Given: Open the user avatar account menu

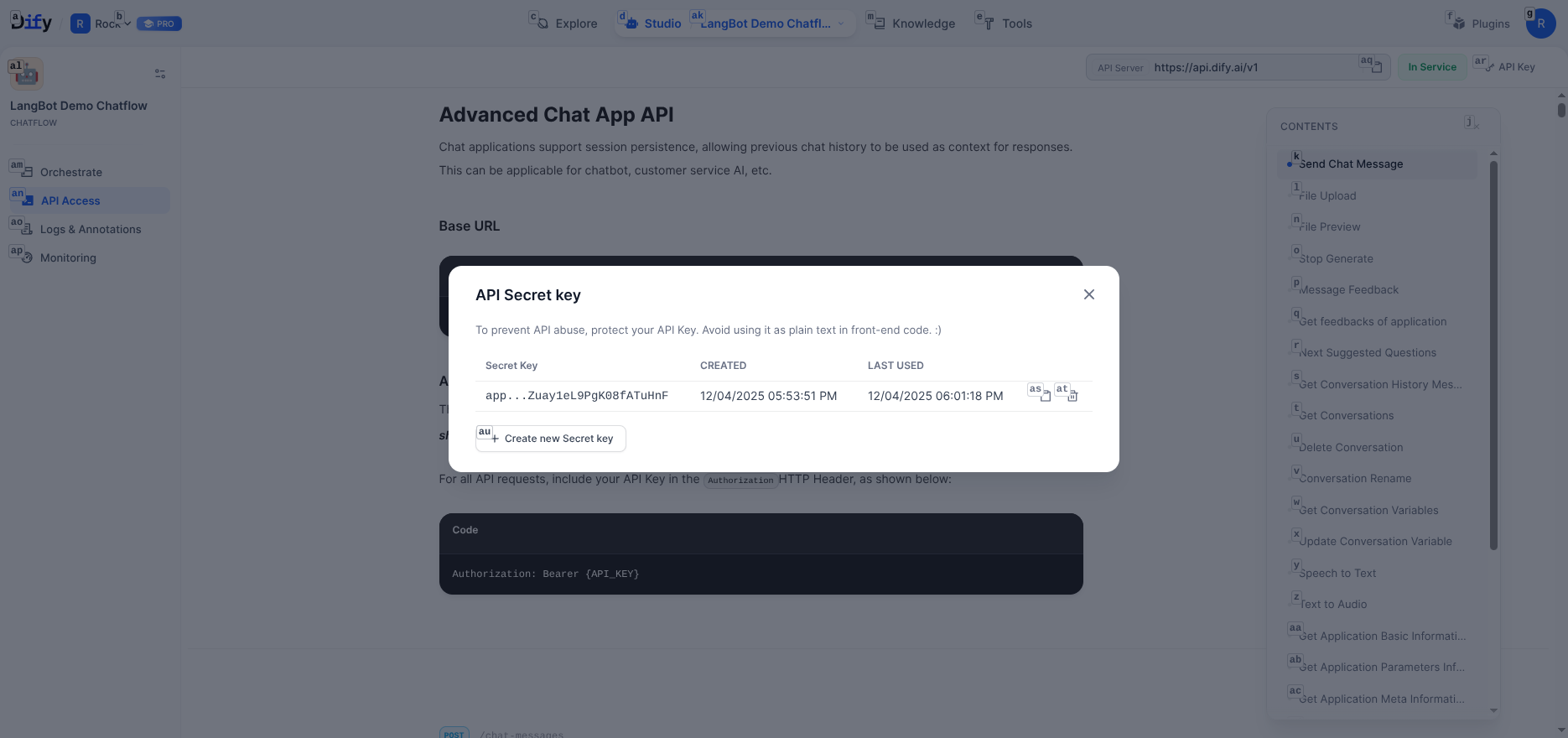Looking at the screenshot, I should [1540, 23].
